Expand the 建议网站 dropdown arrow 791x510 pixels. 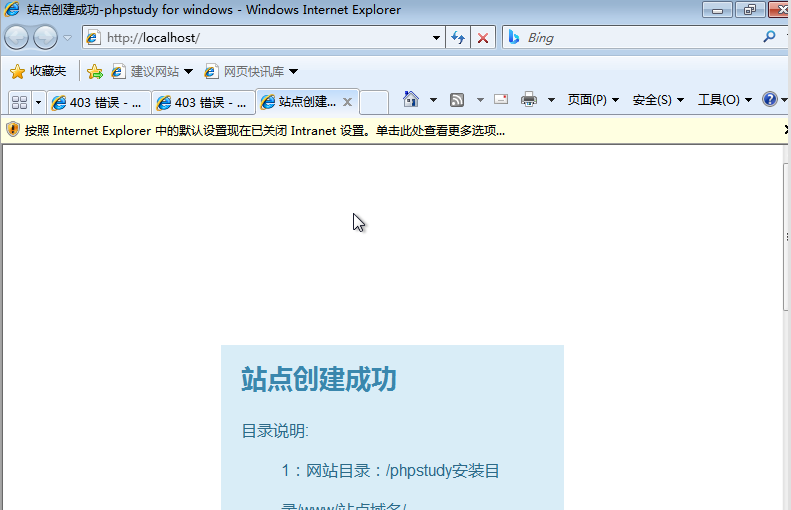189,72
